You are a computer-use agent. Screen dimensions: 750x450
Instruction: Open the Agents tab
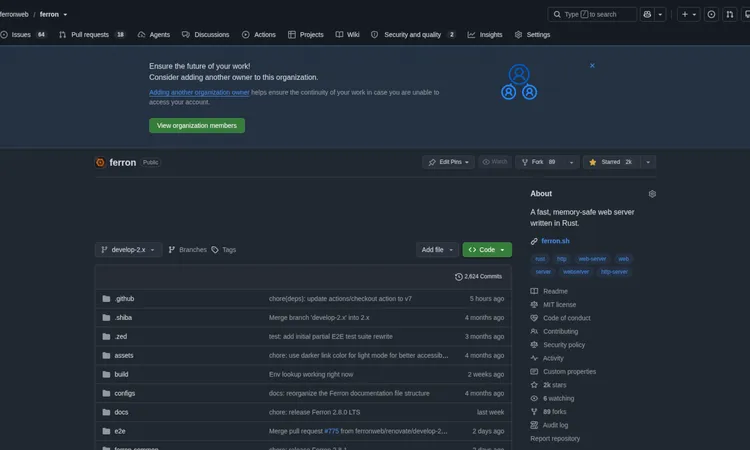point(154,34)
